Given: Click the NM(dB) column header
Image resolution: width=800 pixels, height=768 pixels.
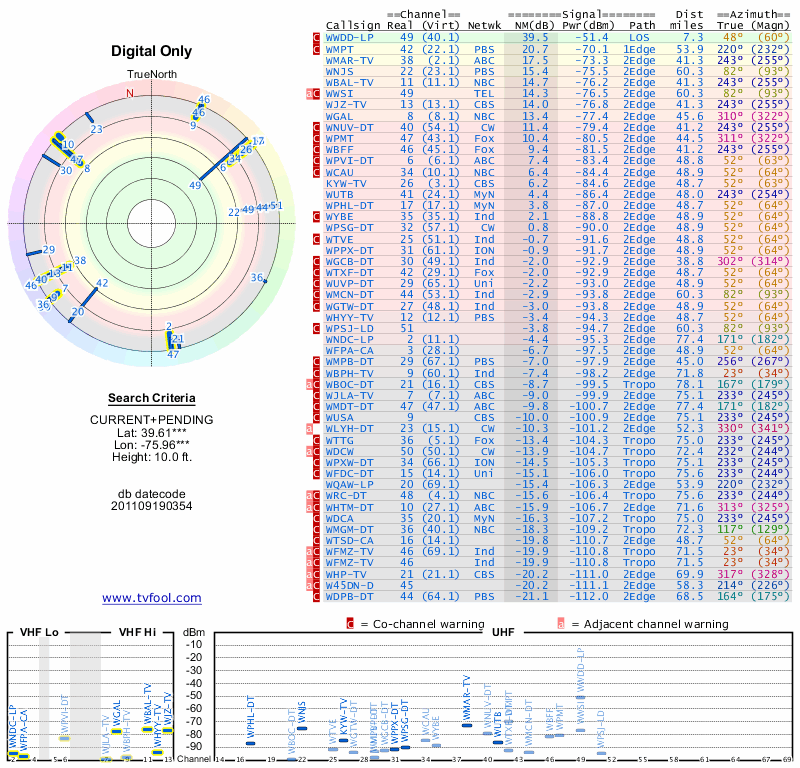Looking at the screenshot, I should 535,26.
